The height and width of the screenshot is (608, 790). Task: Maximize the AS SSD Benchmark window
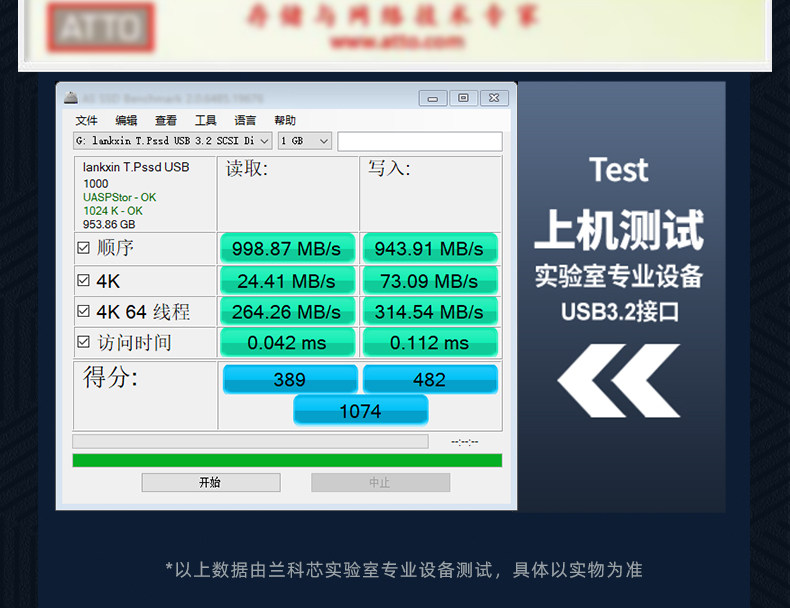tap(464, 98)
